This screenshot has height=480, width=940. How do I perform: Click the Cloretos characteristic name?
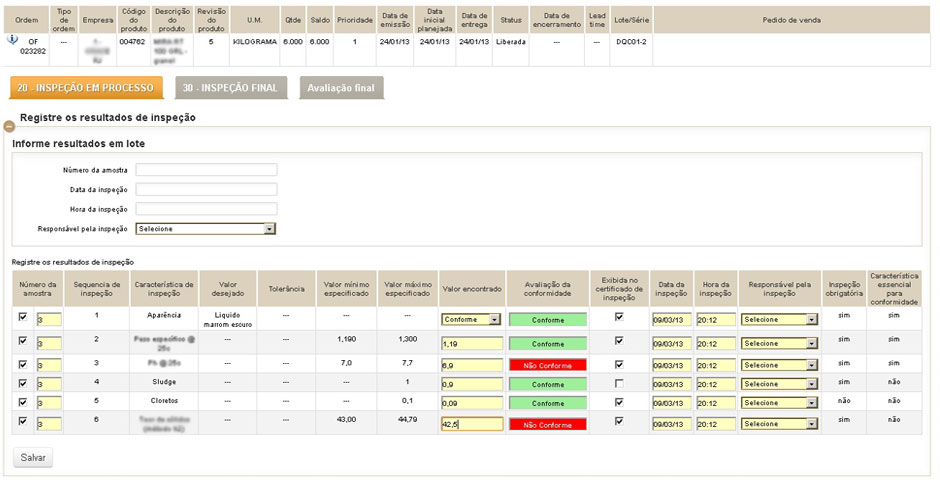click(x=164, y=401)
